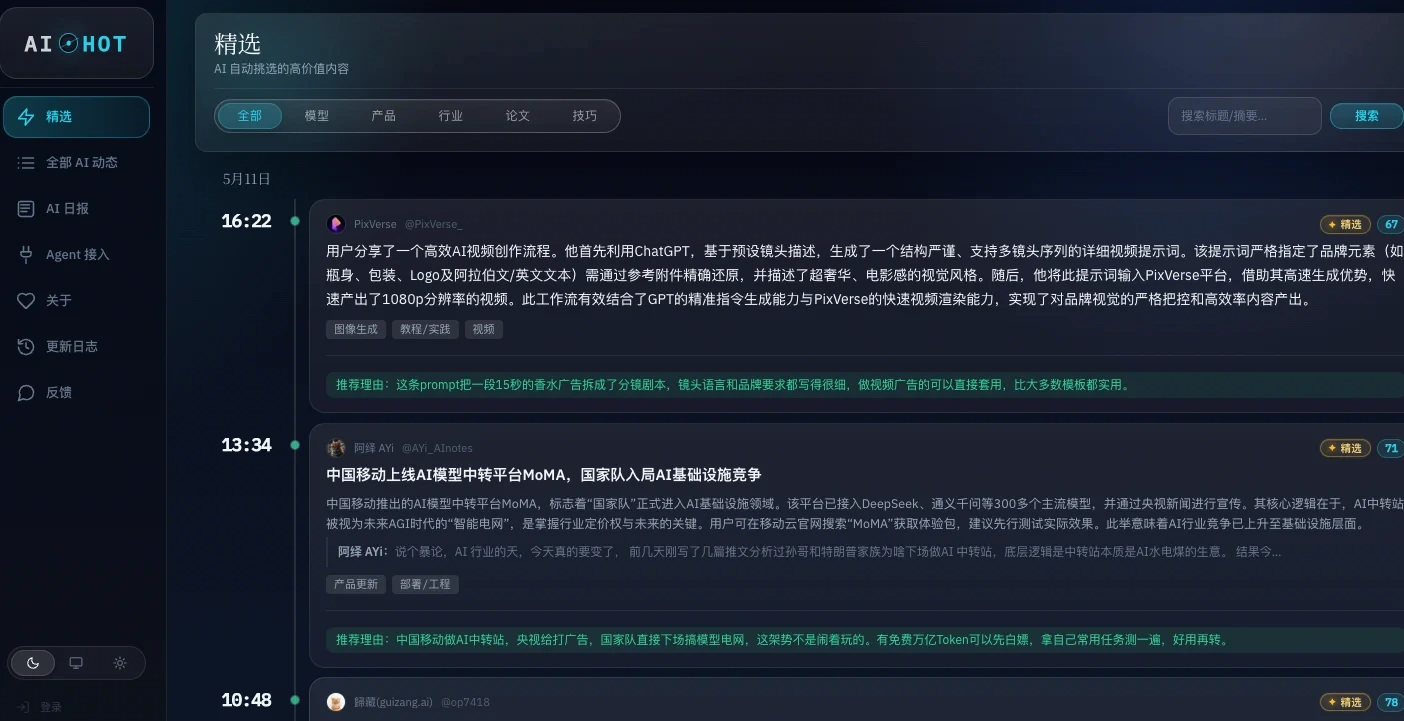
Task: Click the 精选 badge on the 歸藏 post
Action: (x=1345, y=702)
